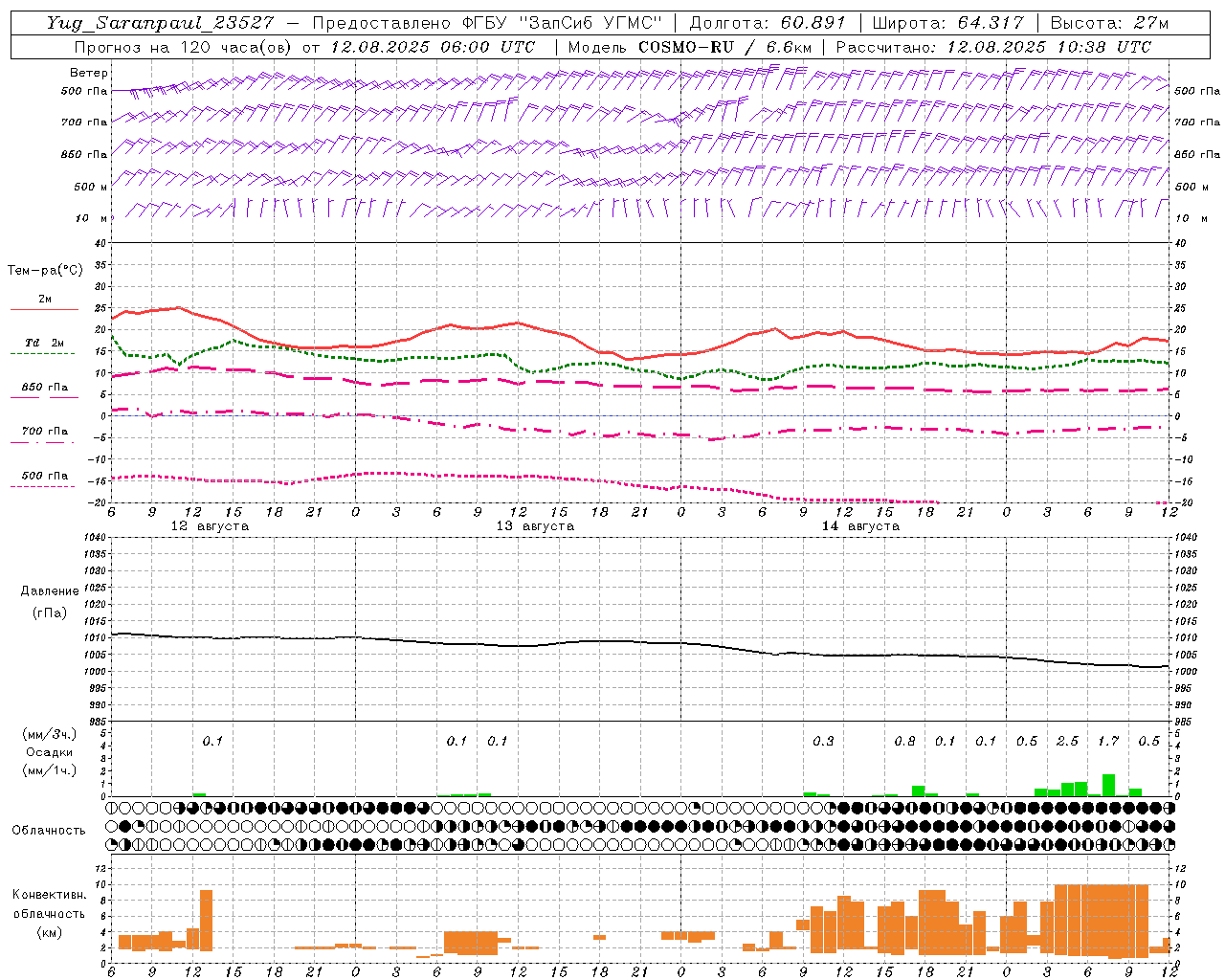Select the 13 августа date label

pyautogui.click(x=535, y=526)
